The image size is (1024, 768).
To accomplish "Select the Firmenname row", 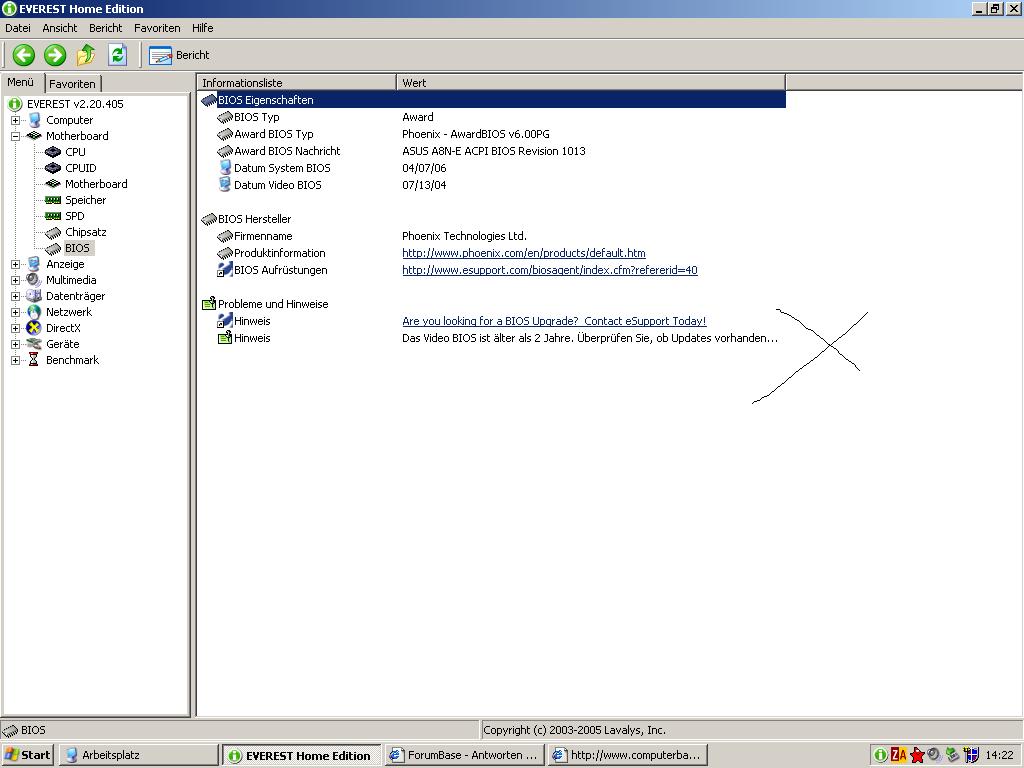I will tap(492, 236).
